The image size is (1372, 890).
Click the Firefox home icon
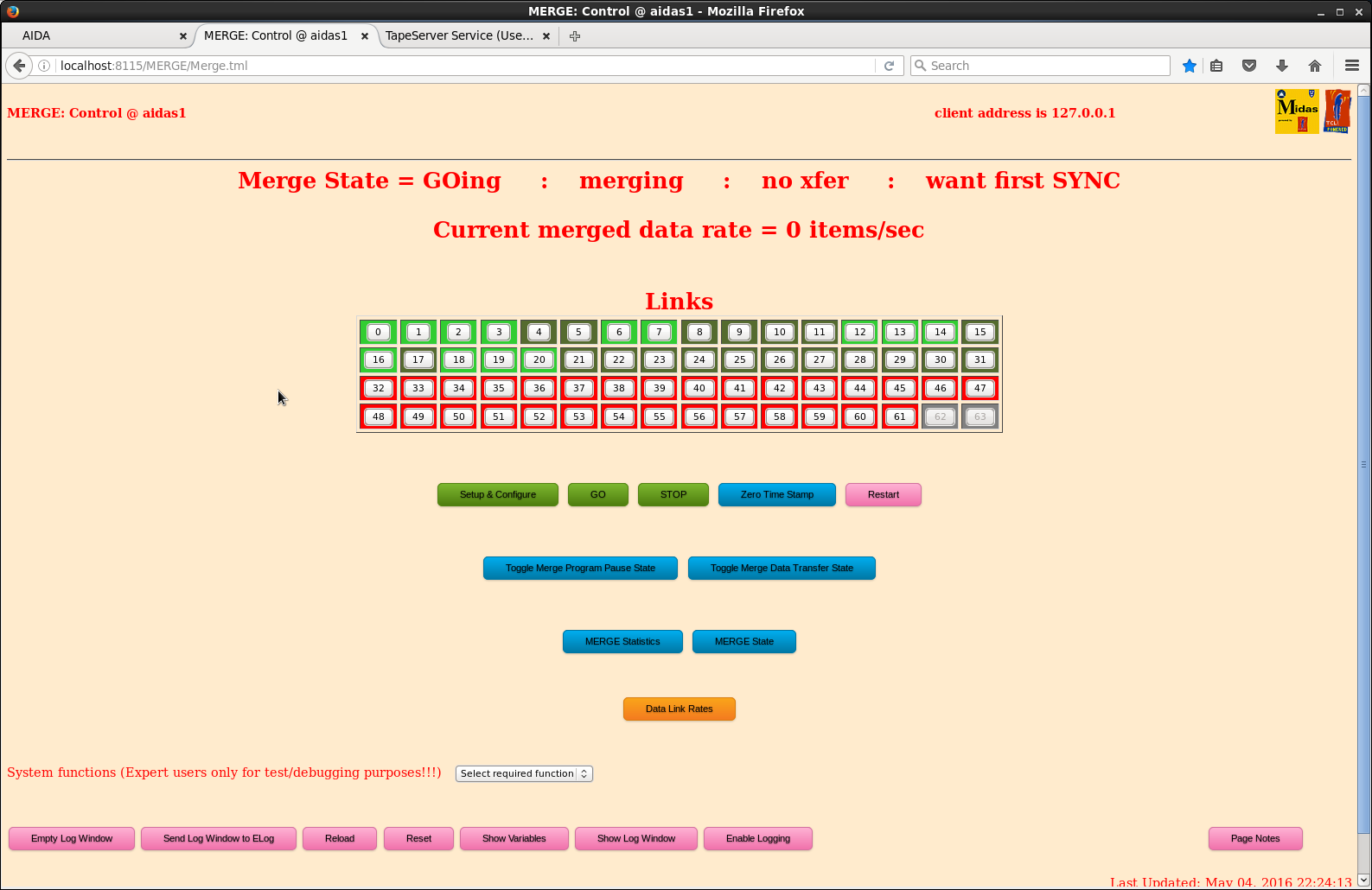click(1315, 66)
